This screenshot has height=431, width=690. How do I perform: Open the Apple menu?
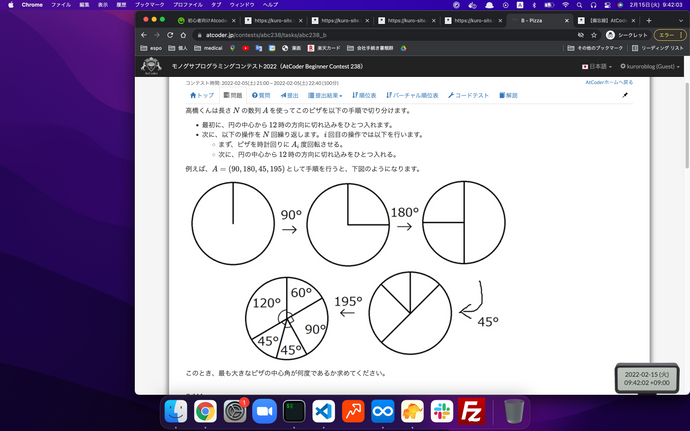tap(11, 5)
